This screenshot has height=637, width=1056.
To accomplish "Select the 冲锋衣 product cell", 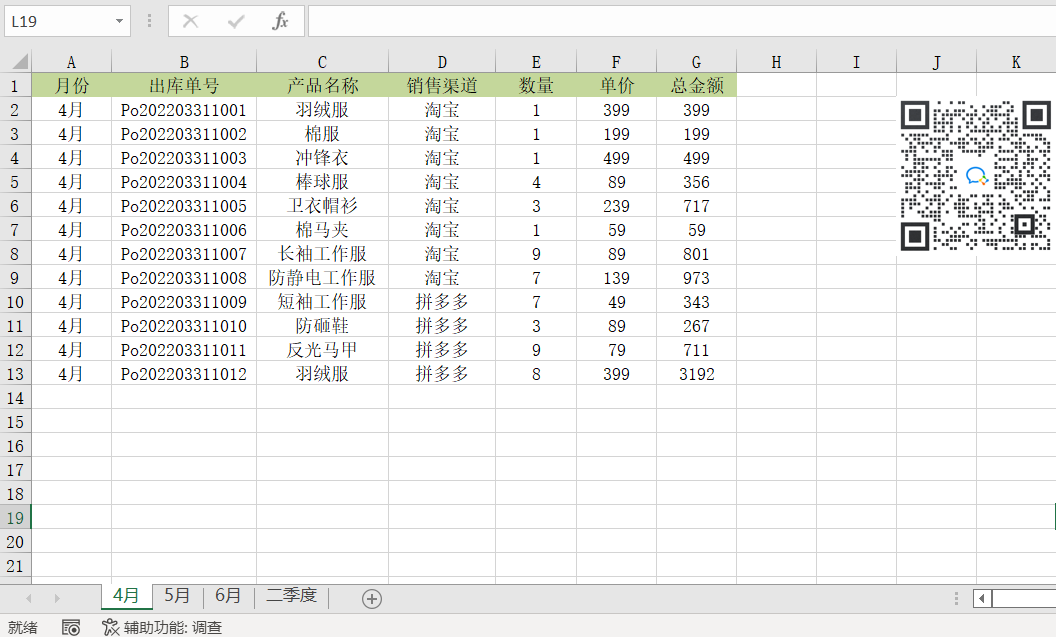I will point(323,158).
